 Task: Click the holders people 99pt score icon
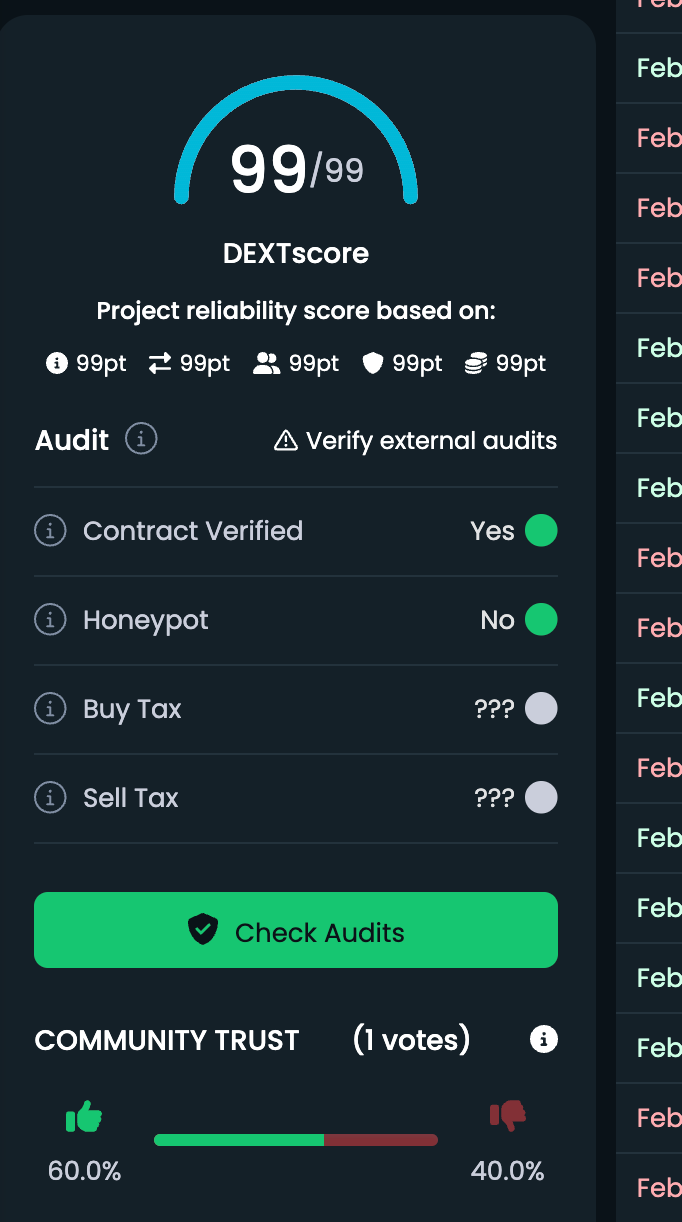pos(267,364)
